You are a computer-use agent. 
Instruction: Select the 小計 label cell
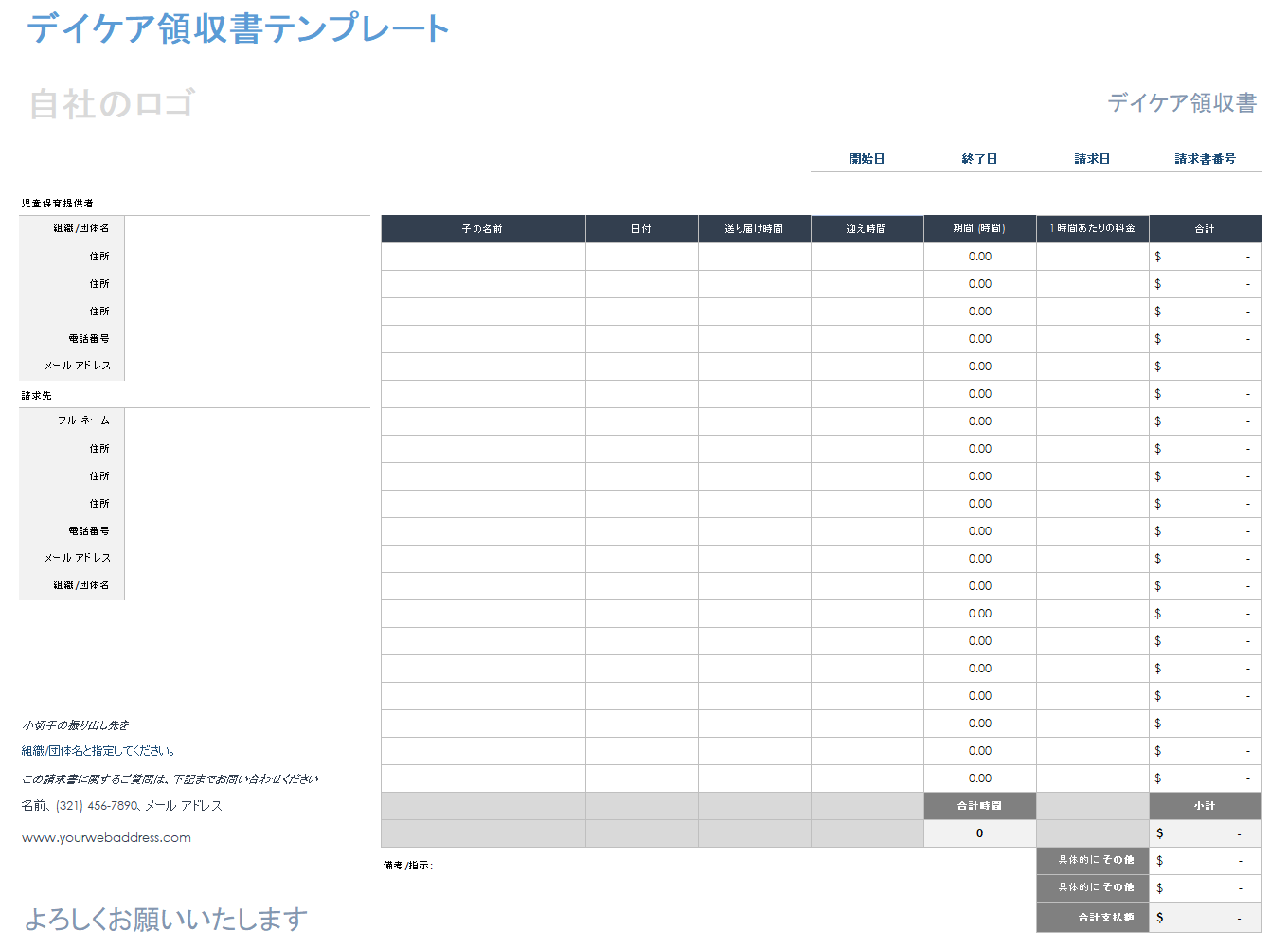click(x=1206, y=806)
